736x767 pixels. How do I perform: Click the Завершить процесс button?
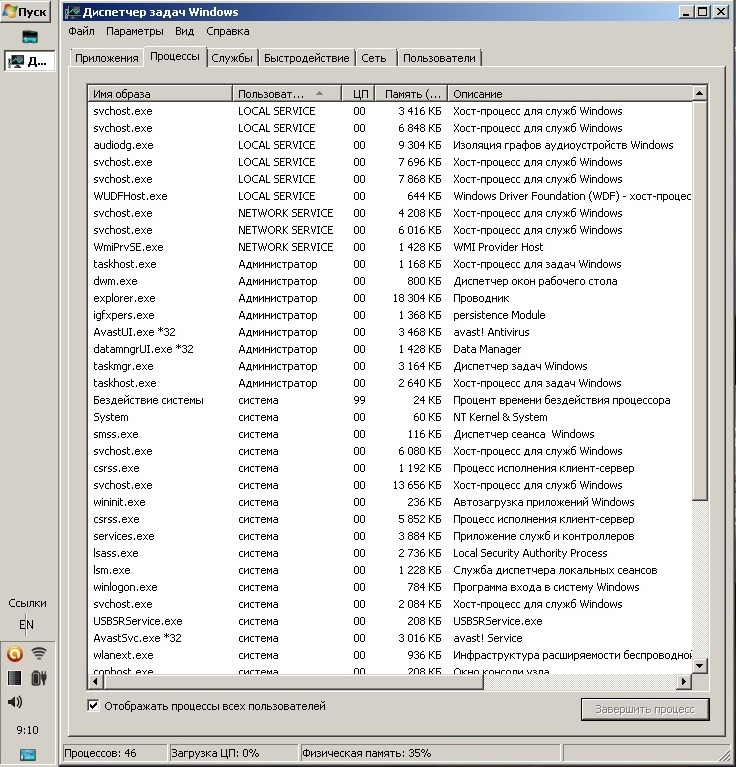[x=645, y=709]
